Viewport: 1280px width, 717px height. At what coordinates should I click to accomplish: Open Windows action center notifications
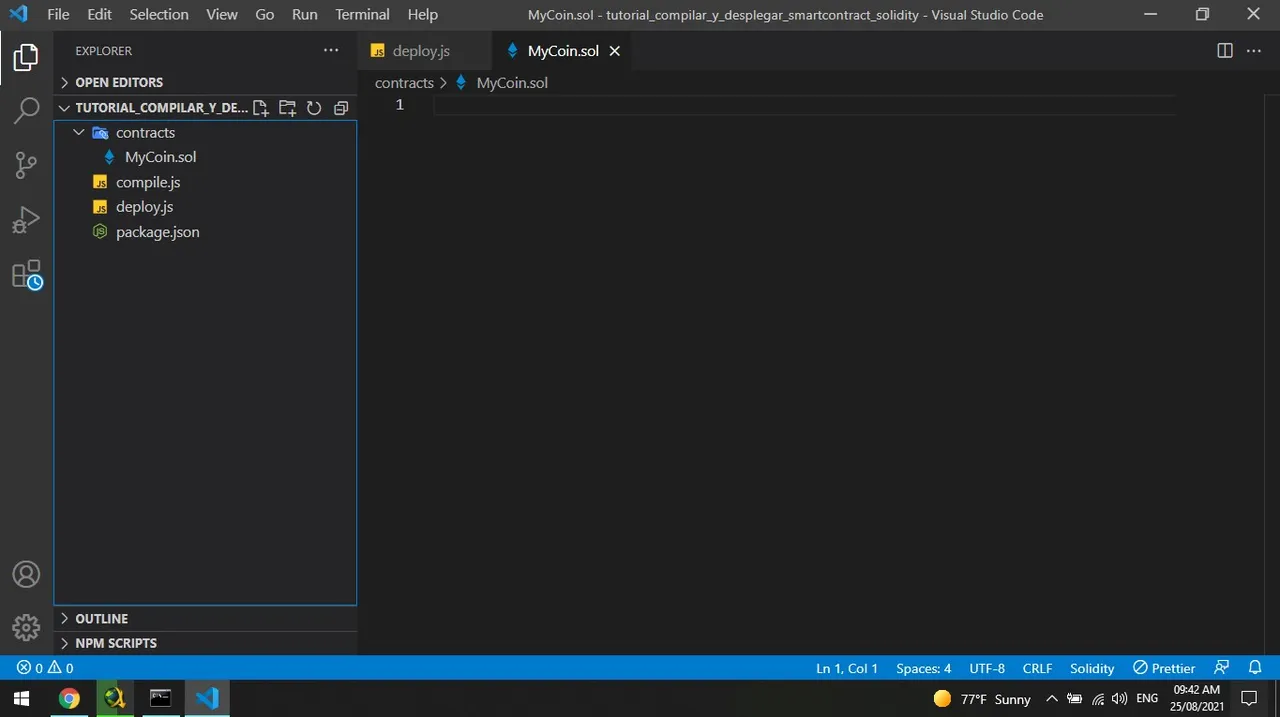[x=1248, y=698]
